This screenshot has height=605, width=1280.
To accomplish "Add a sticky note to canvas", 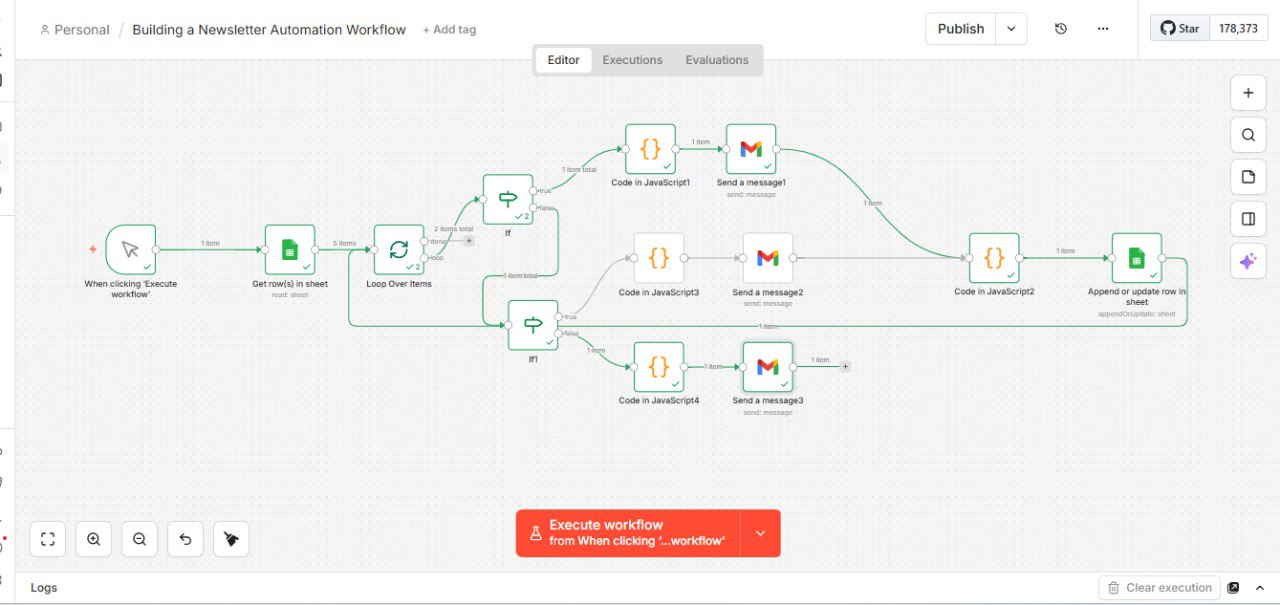I will pos(1247,177).
